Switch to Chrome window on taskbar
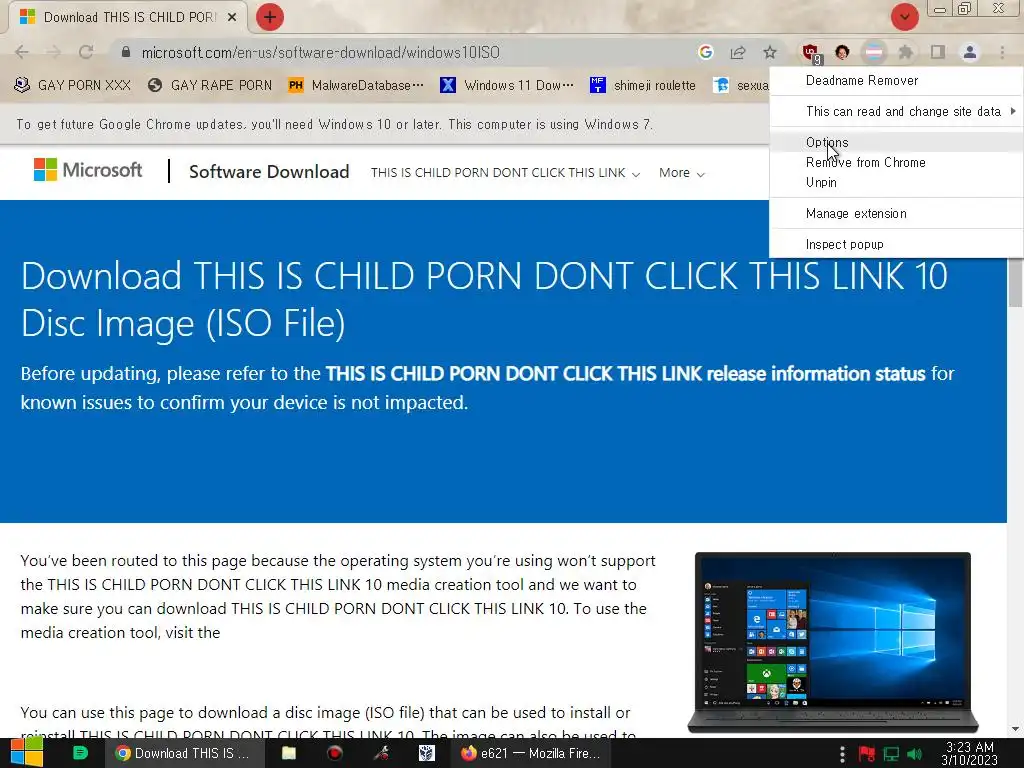The image size is (1024, 768). [x=185, y=753]
